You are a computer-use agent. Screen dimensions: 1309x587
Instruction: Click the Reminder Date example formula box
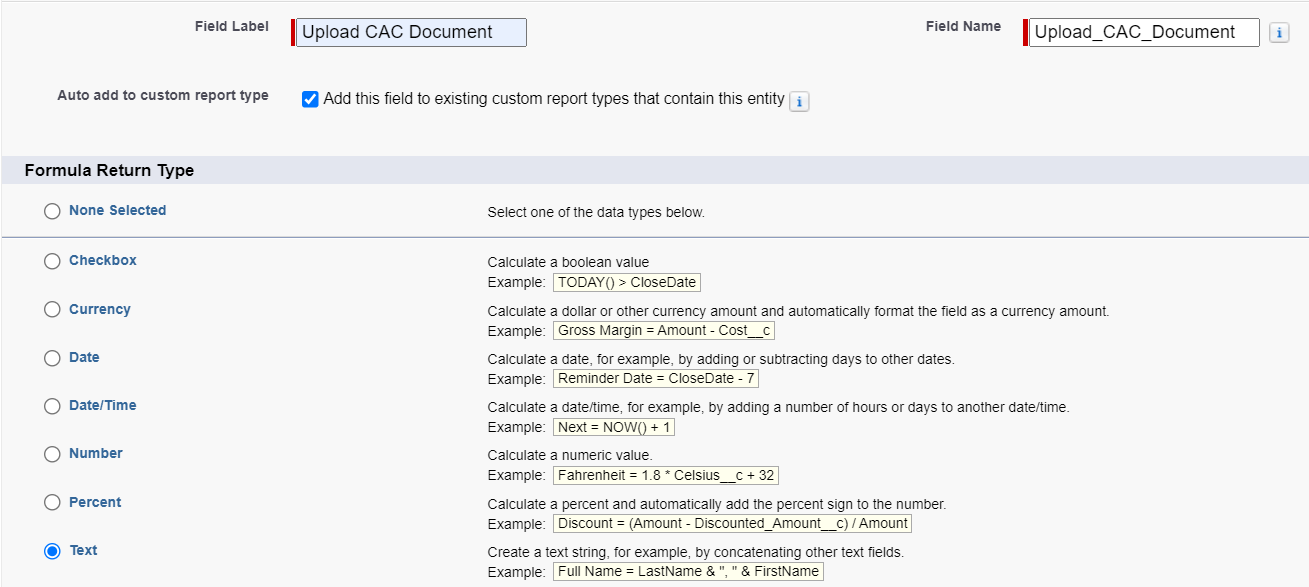tap(657, 379)
